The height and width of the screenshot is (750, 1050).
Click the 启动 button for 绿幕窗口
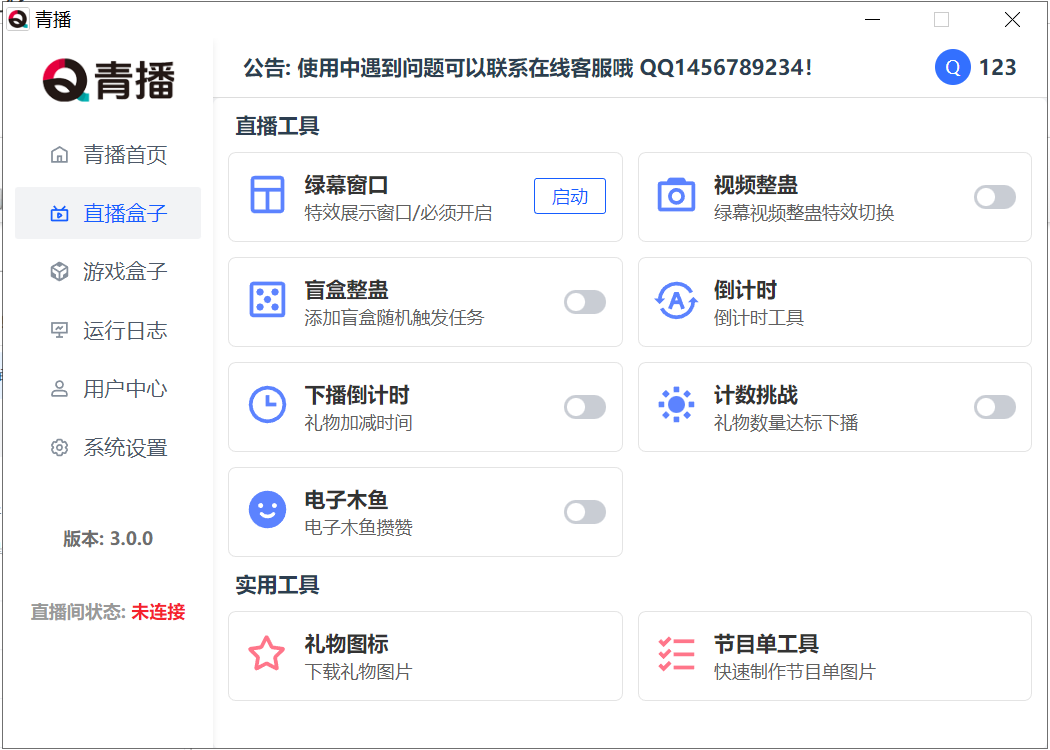pos(570,196)
